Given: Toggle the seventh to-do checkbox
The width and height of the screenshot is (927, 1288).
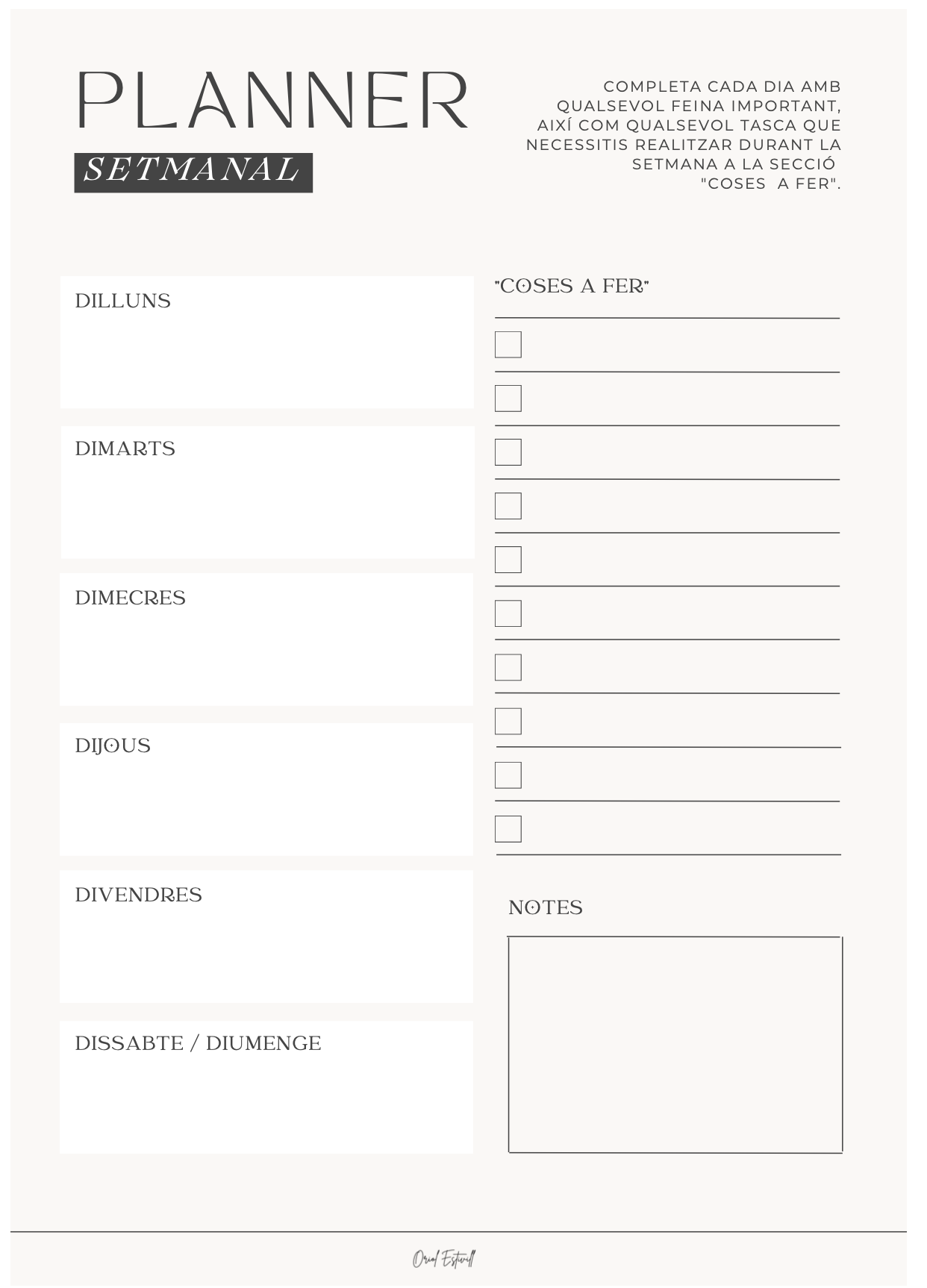Looking at the screenshot, I should point(508,667).
